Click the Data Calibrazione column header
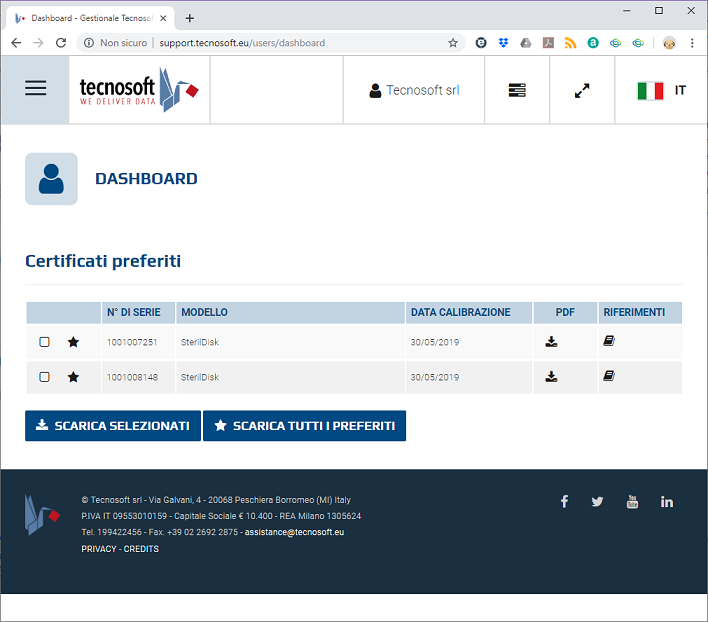This screenshot has width=708, height=622. [x=469, y=312]
